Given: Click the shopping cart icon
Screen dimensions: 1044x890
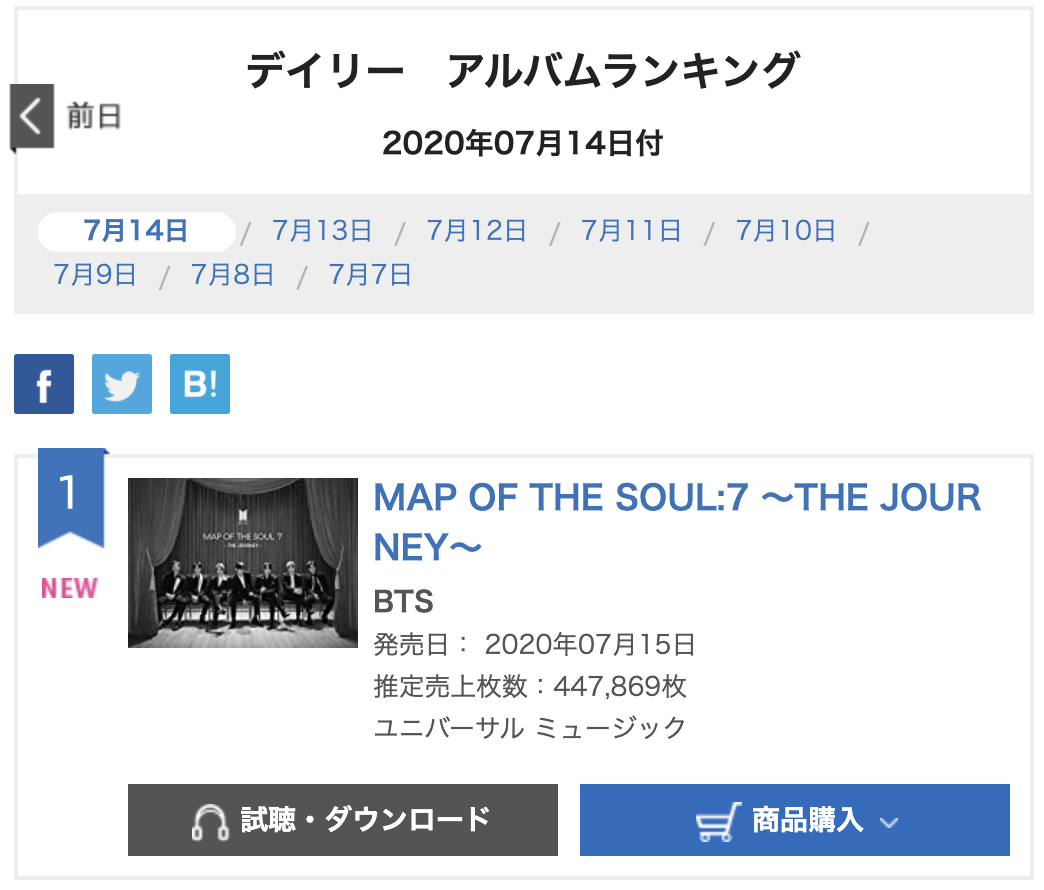Looking at the screenshot, I should 719,821.
